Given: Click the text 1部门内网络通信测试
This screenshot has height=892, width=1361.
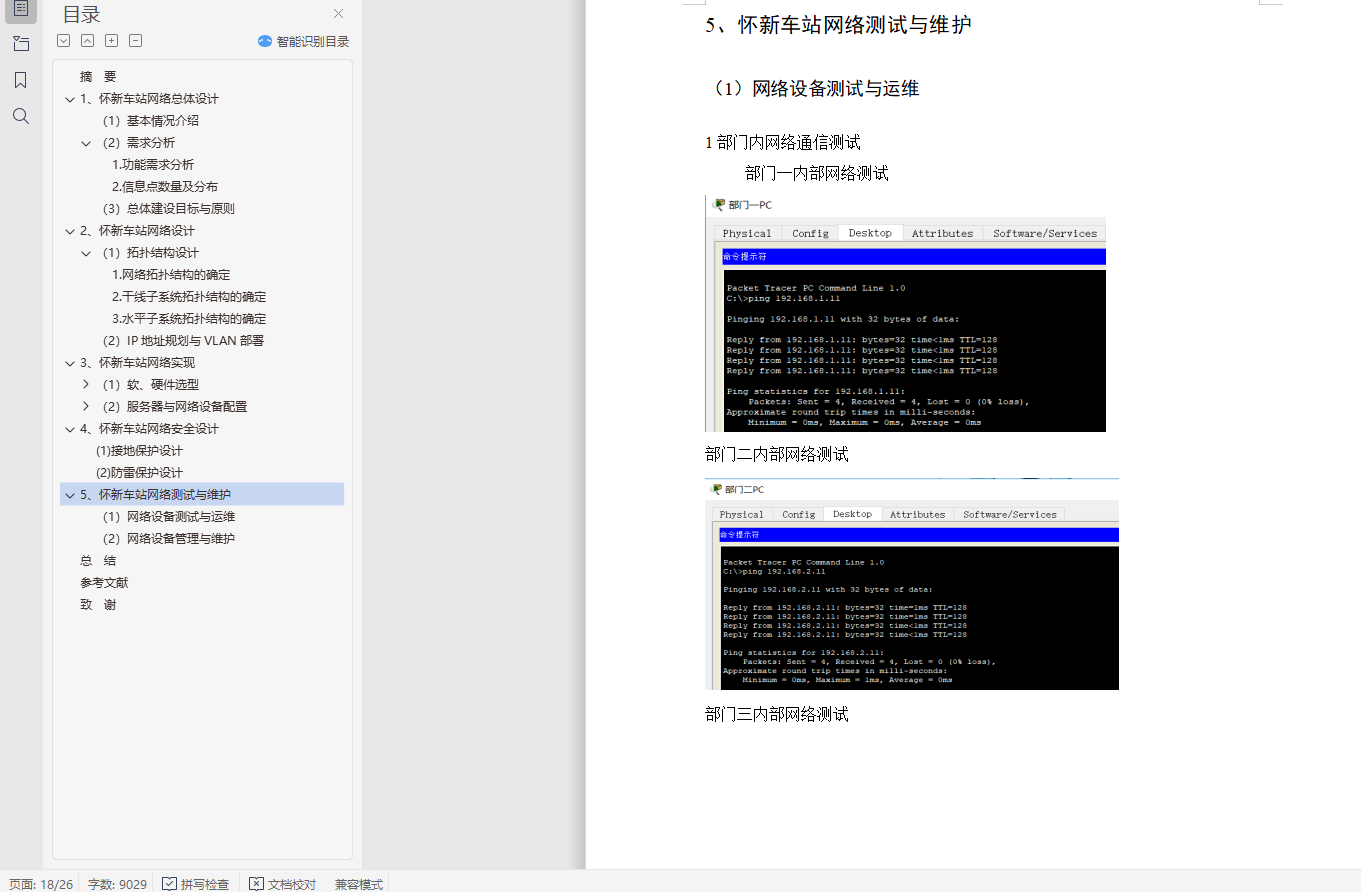Looking at the screenshot, I should [x=783, y=143].
